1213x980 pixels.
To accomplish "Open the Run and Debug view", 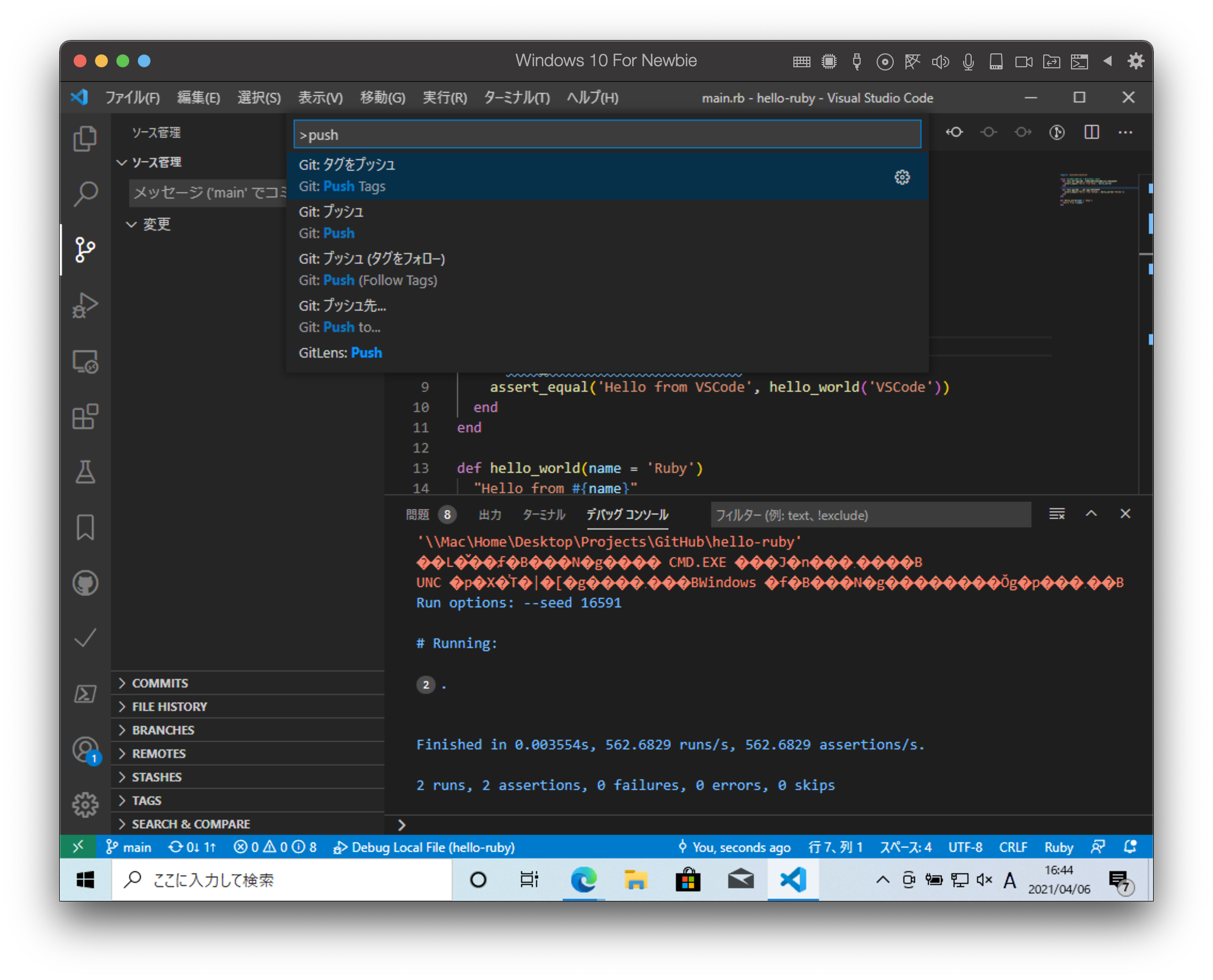I will point(85,305).
